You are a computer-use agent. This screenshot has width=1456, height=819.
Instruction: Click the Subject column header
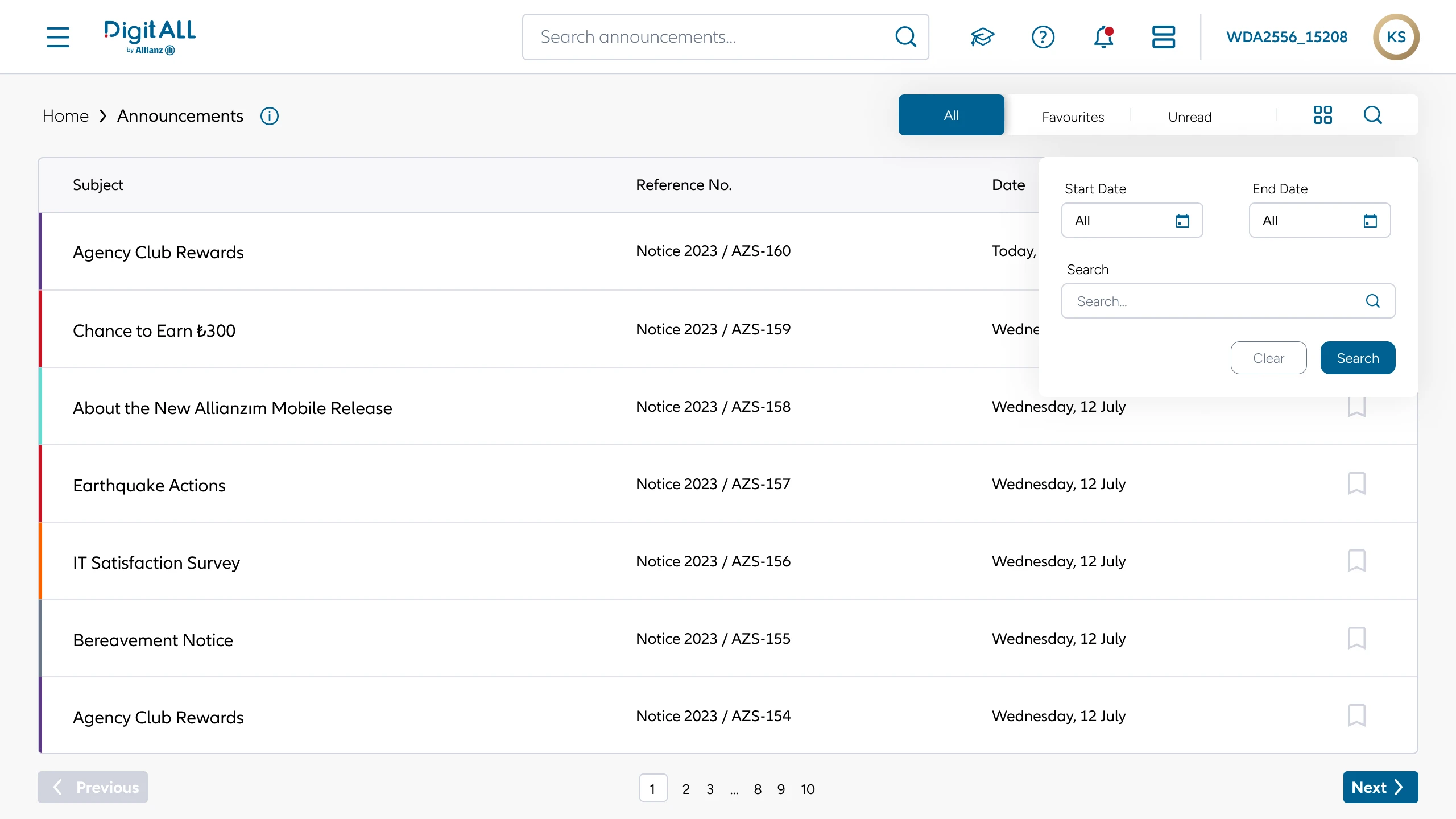point(98,185)
